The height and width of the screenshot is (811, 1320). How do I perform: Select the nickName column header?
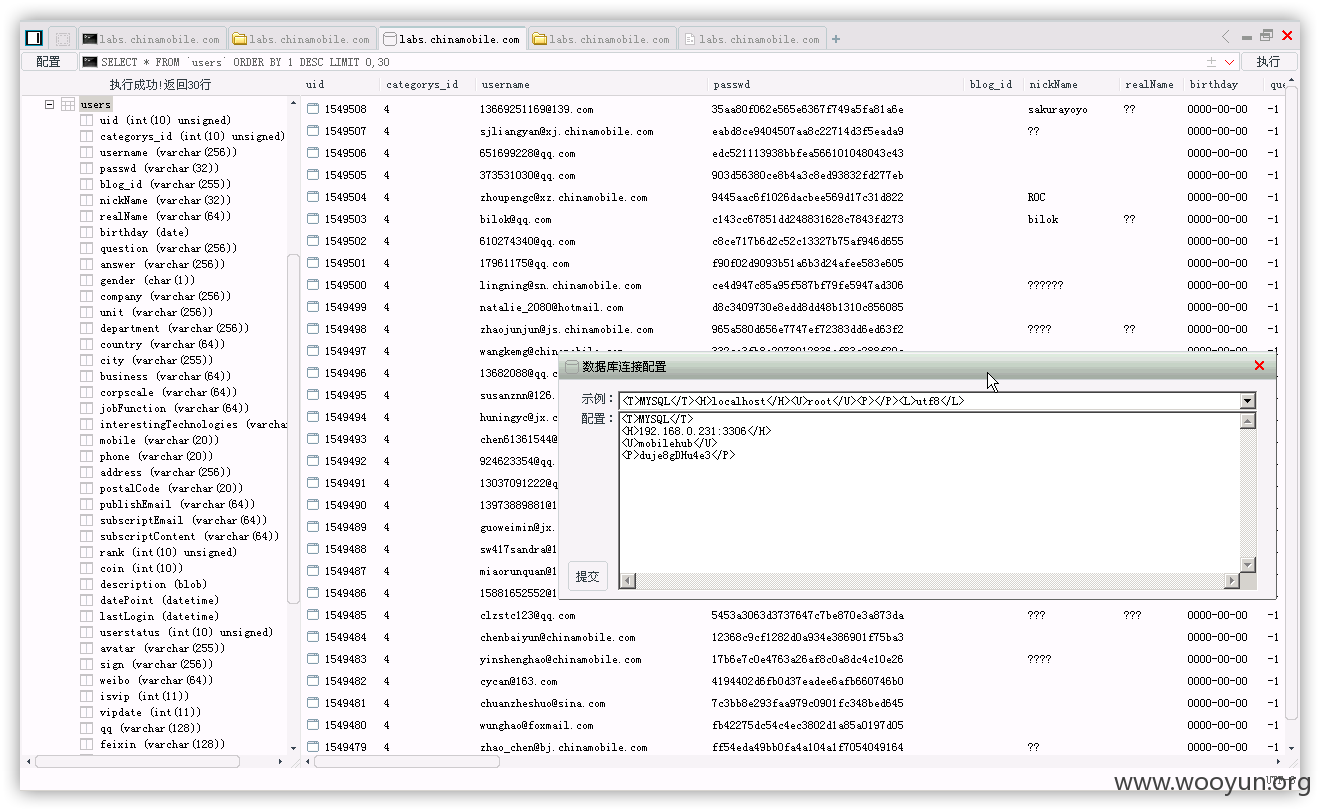click(1070, 85)
